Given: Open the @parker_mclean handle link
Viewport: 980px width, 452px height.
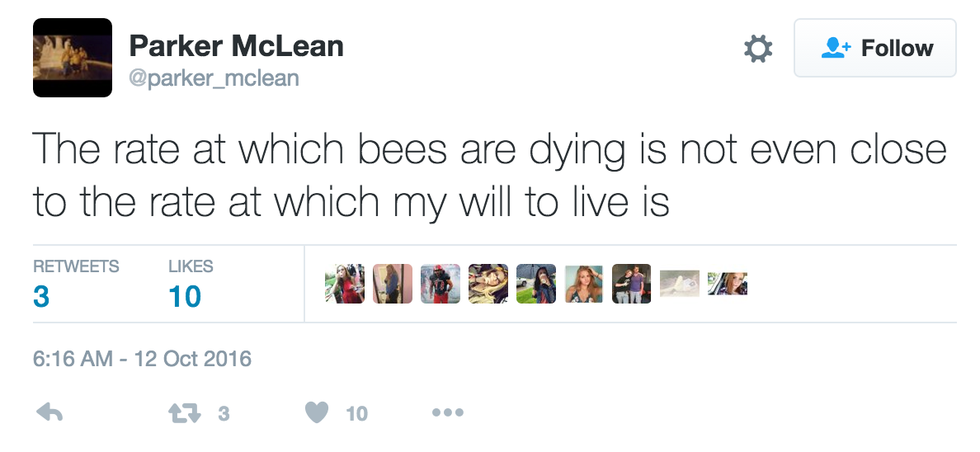Looking at the screenshot, I should (214, 77).
